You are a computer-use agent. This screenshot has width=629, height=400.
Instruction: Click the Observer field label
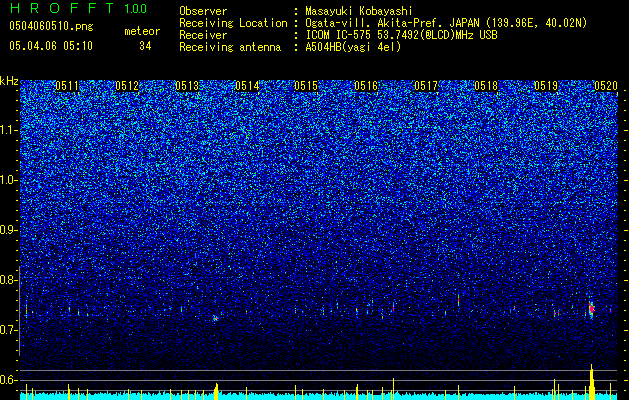[203, 11]
